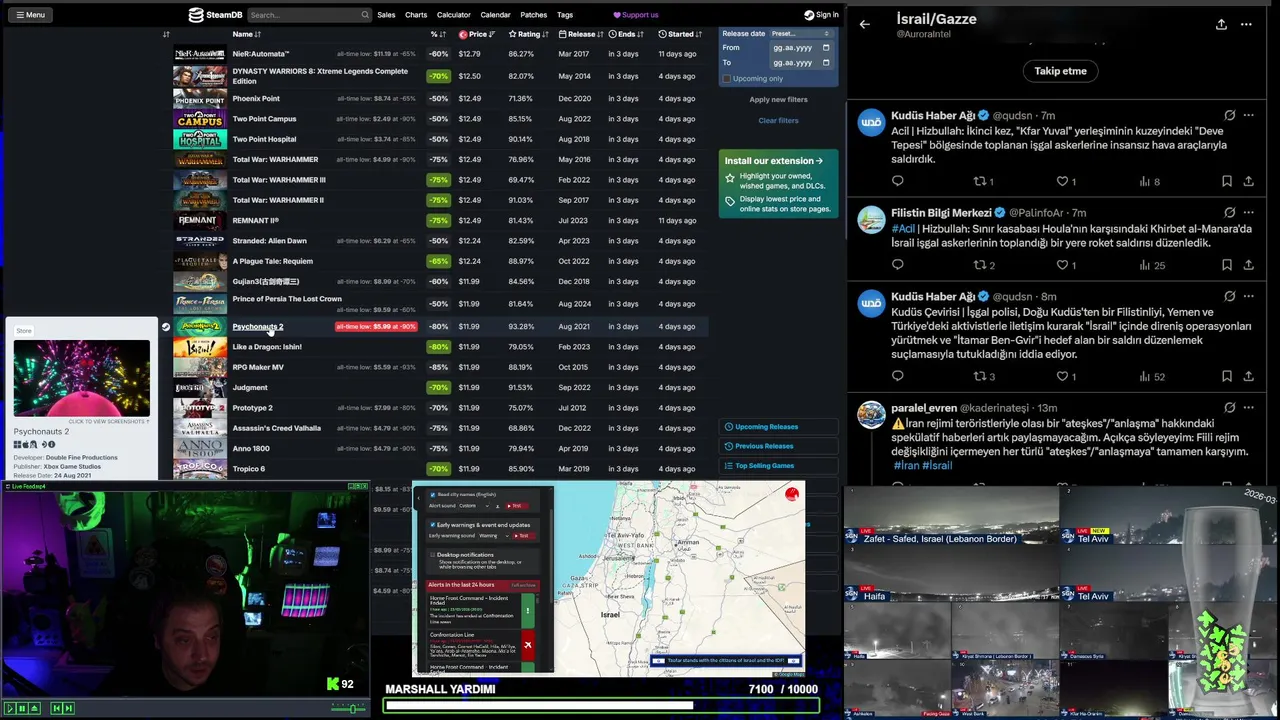The height and width of the screenshot is (720, 1280).
Task: Sort table by discount percent column
Action: (438, 34)
